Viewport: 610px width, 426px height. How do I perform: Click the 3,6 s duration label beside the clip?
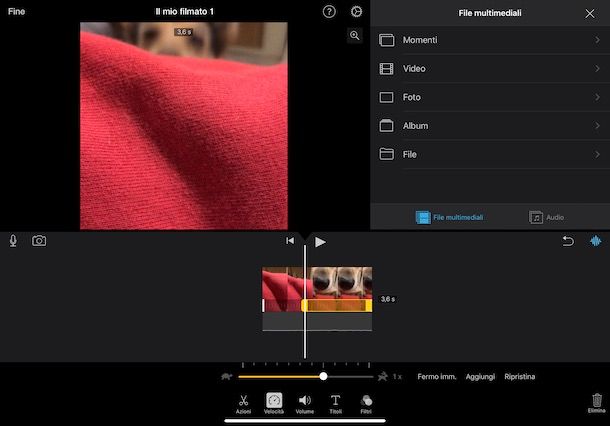387,299
